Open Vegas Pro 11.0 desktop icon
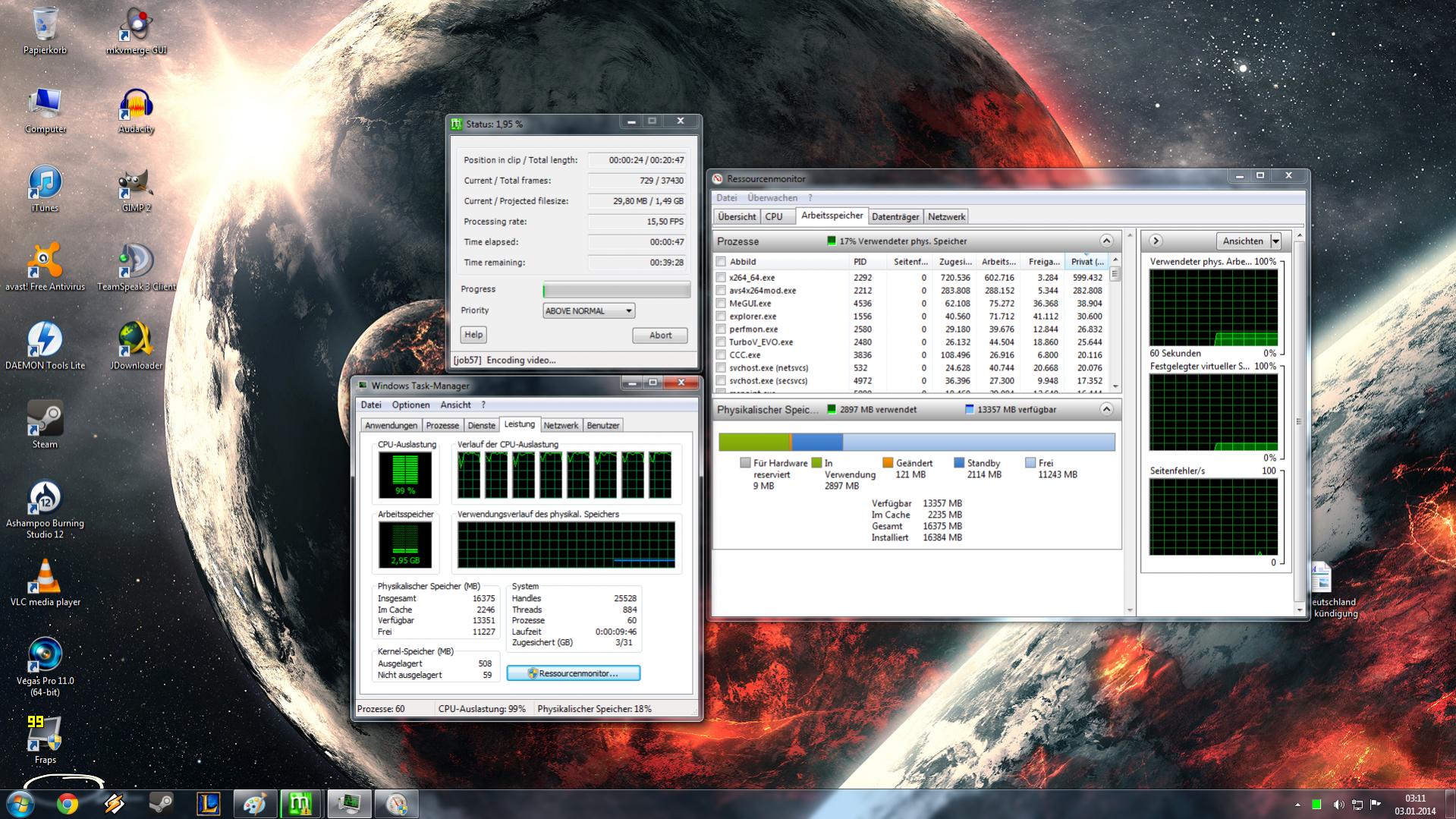Image resolution: width=1456 pixels, height=819 pixels. point(45,667)
